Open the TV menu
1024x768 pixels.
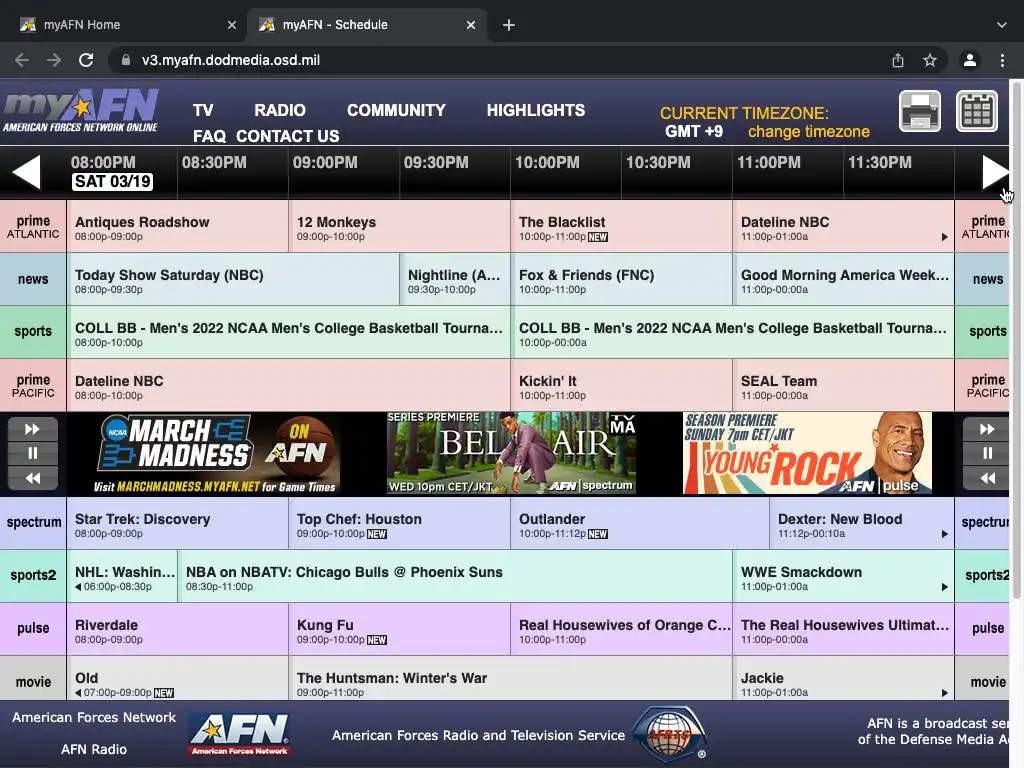pyautogui.click(x=203, y=110)
